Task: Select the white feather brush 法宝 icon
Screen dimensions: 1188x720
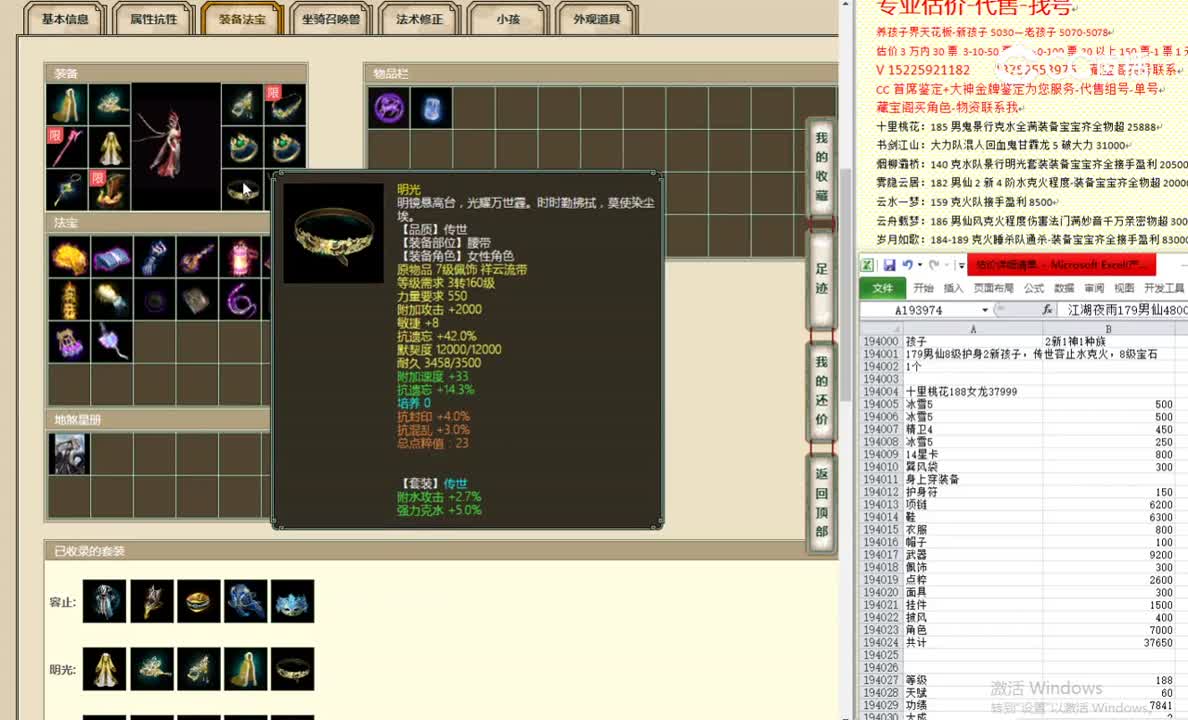Action: pos(112,300)
